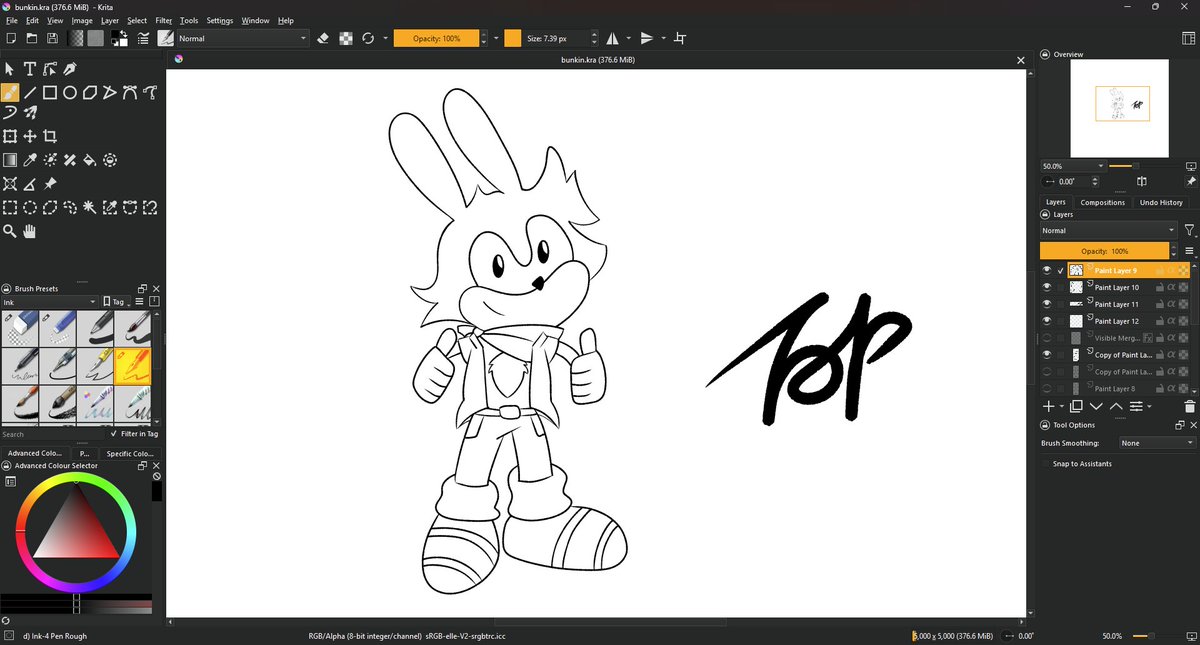Hide Copy of Paint Layer with bold name

tap(1047, 355)
